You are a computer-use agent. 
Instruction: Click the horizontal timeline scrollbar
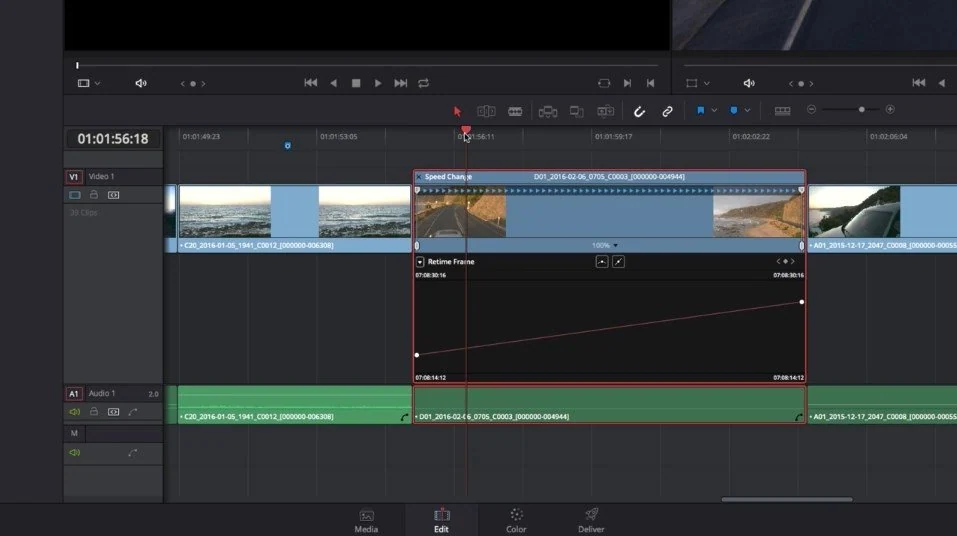click(x=787, y=499)
